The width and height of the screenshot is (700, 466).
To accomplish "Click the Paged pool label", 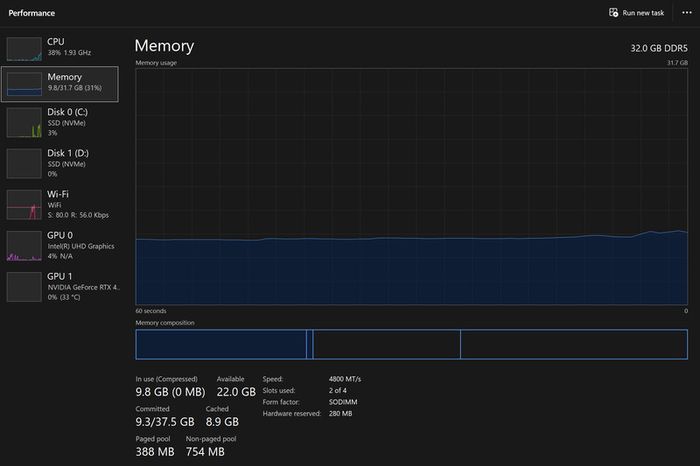I will pyautogui.click(x=153, y=439).
